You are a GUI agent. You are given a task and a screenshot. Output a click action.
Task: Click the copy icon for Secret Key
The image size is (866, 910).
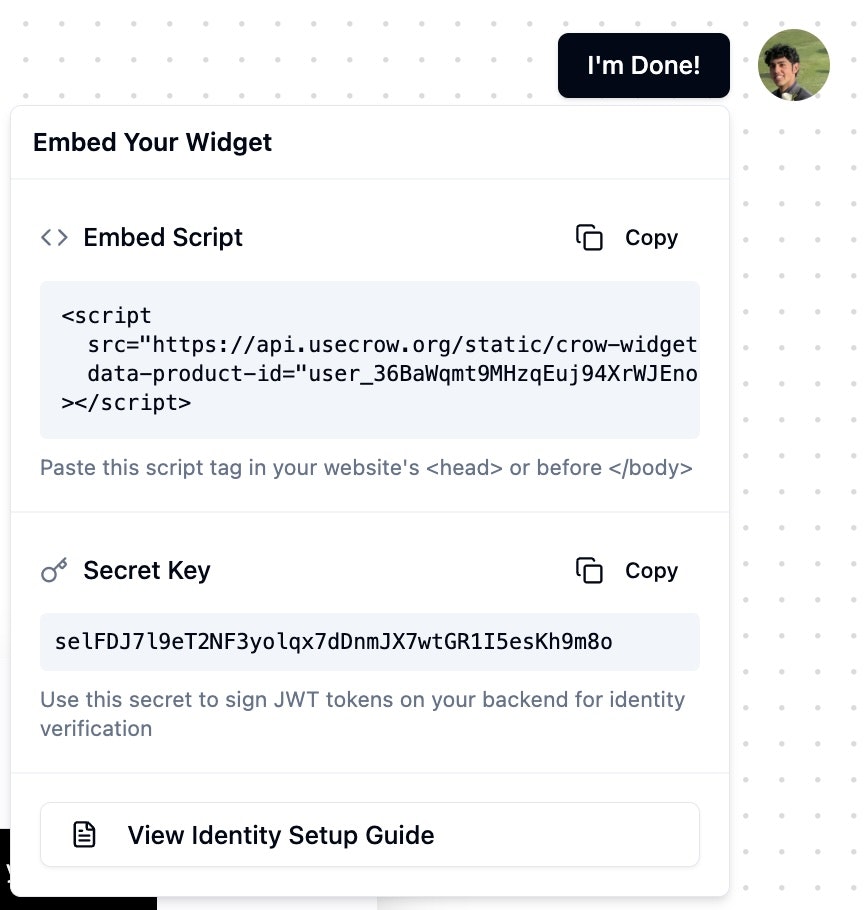(x=589, y=571)
